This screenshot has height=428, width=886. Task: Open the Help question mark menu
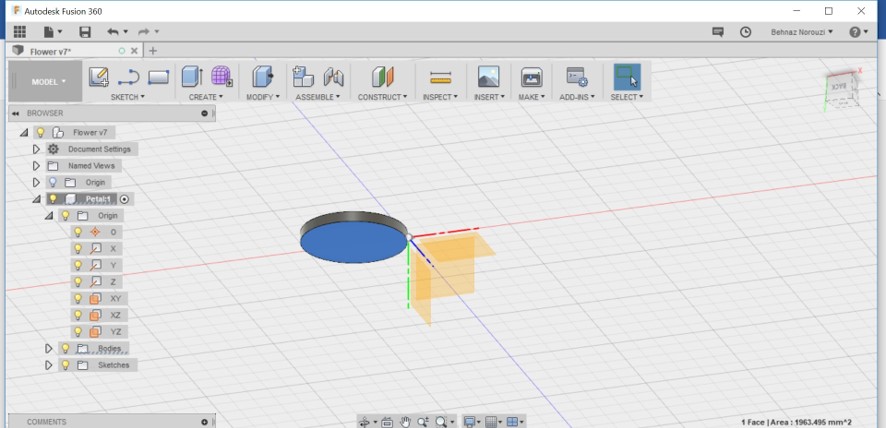[858, 32]
